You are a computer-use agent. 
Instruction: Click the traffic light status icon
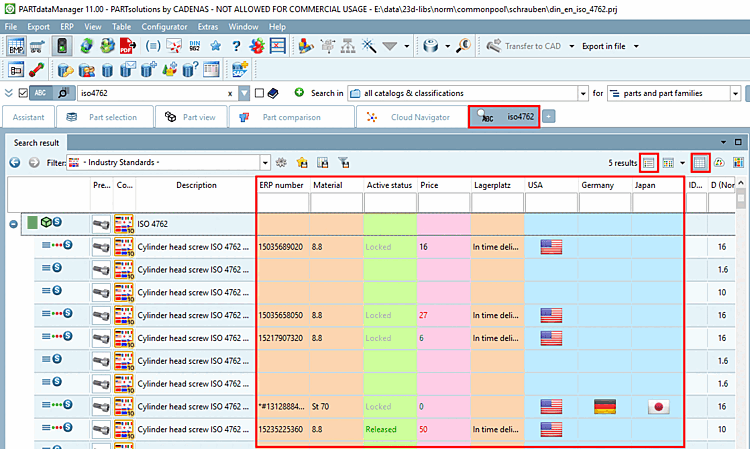click(x=60, y=46)
